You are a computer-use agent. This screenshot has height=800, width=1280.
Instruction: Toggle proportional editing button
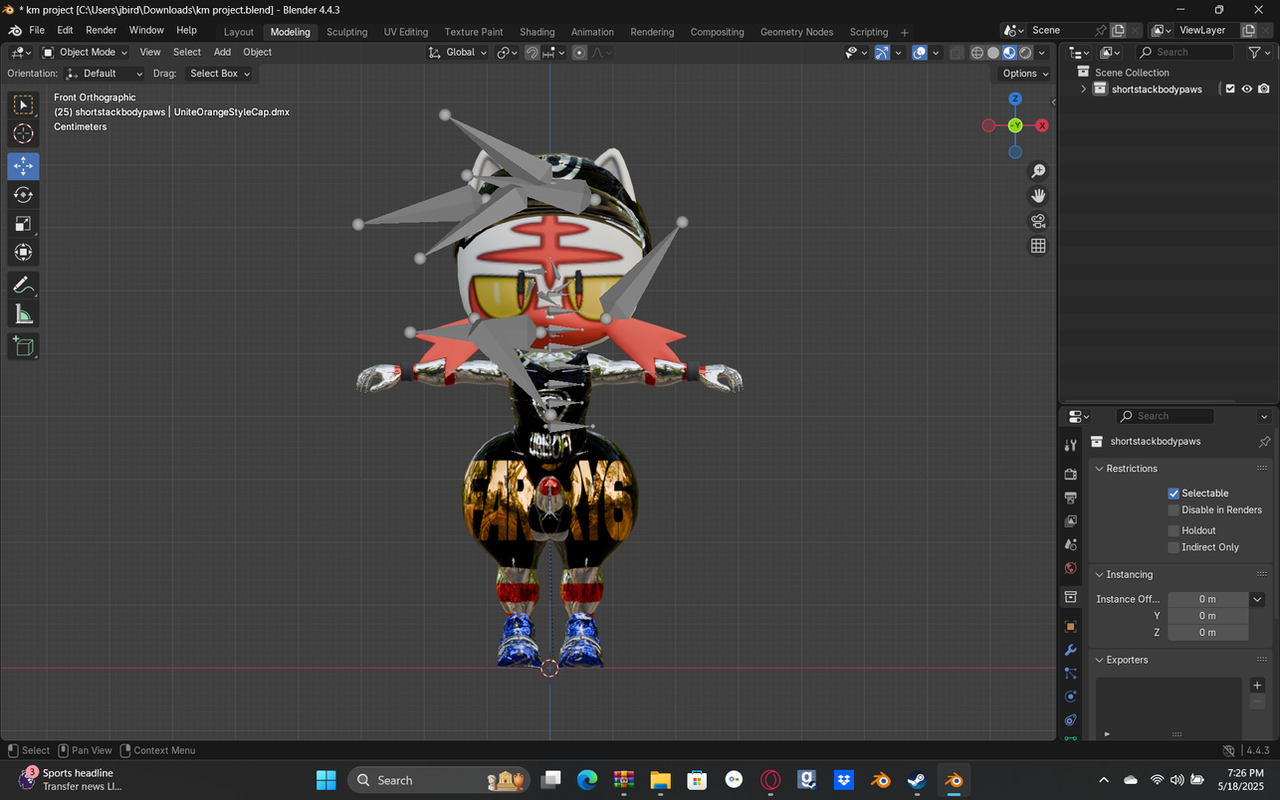tap(579, 52)
